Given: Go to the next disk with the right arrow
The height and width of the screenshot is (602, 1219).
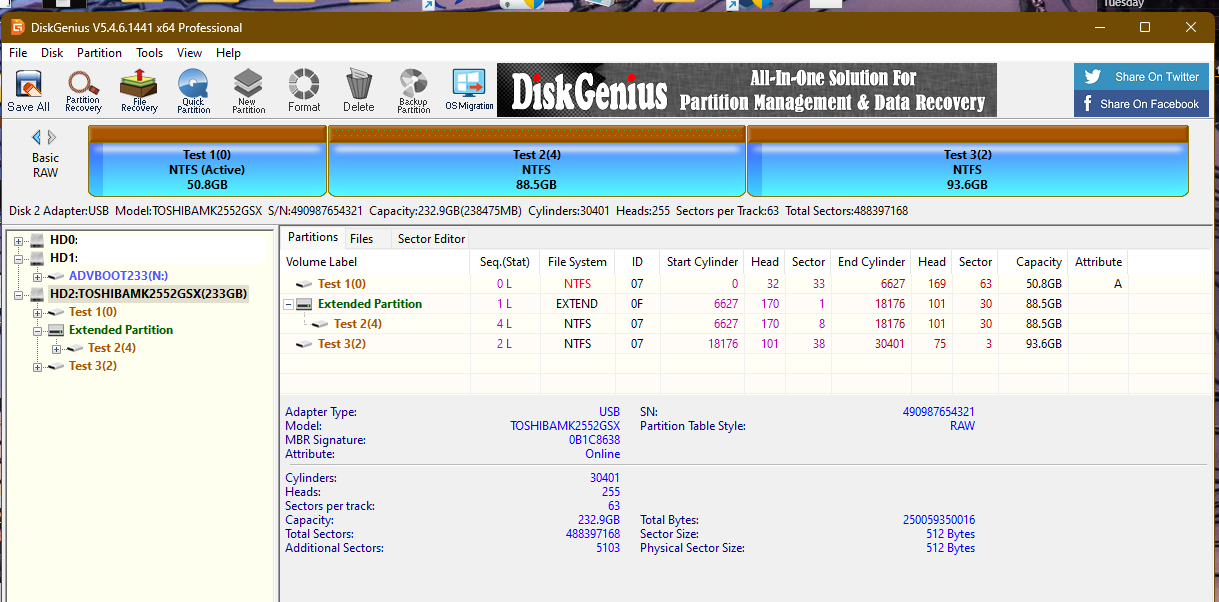Looking at the screenshot, I should (52, 137).
